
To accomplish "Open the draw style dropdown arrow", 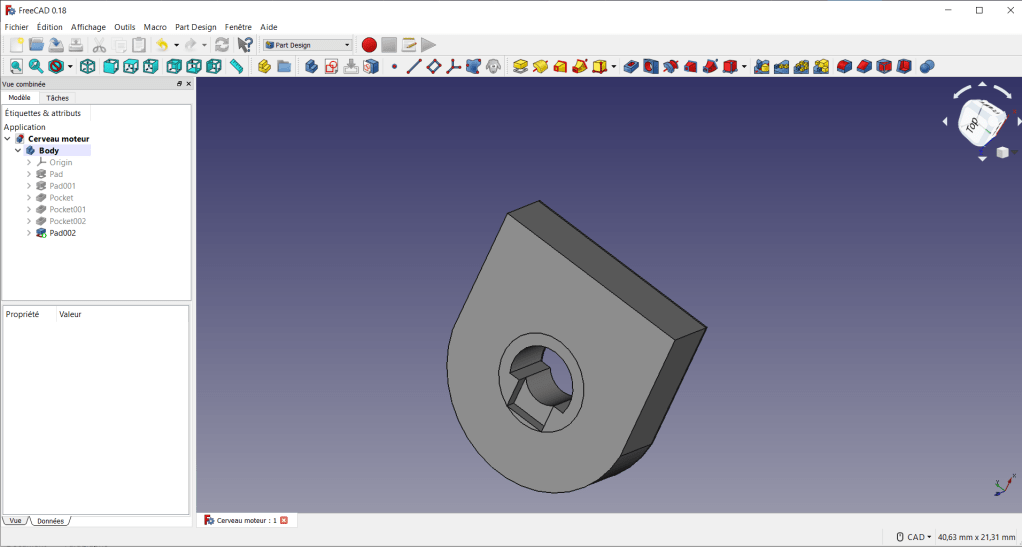I will click(69, 66).
